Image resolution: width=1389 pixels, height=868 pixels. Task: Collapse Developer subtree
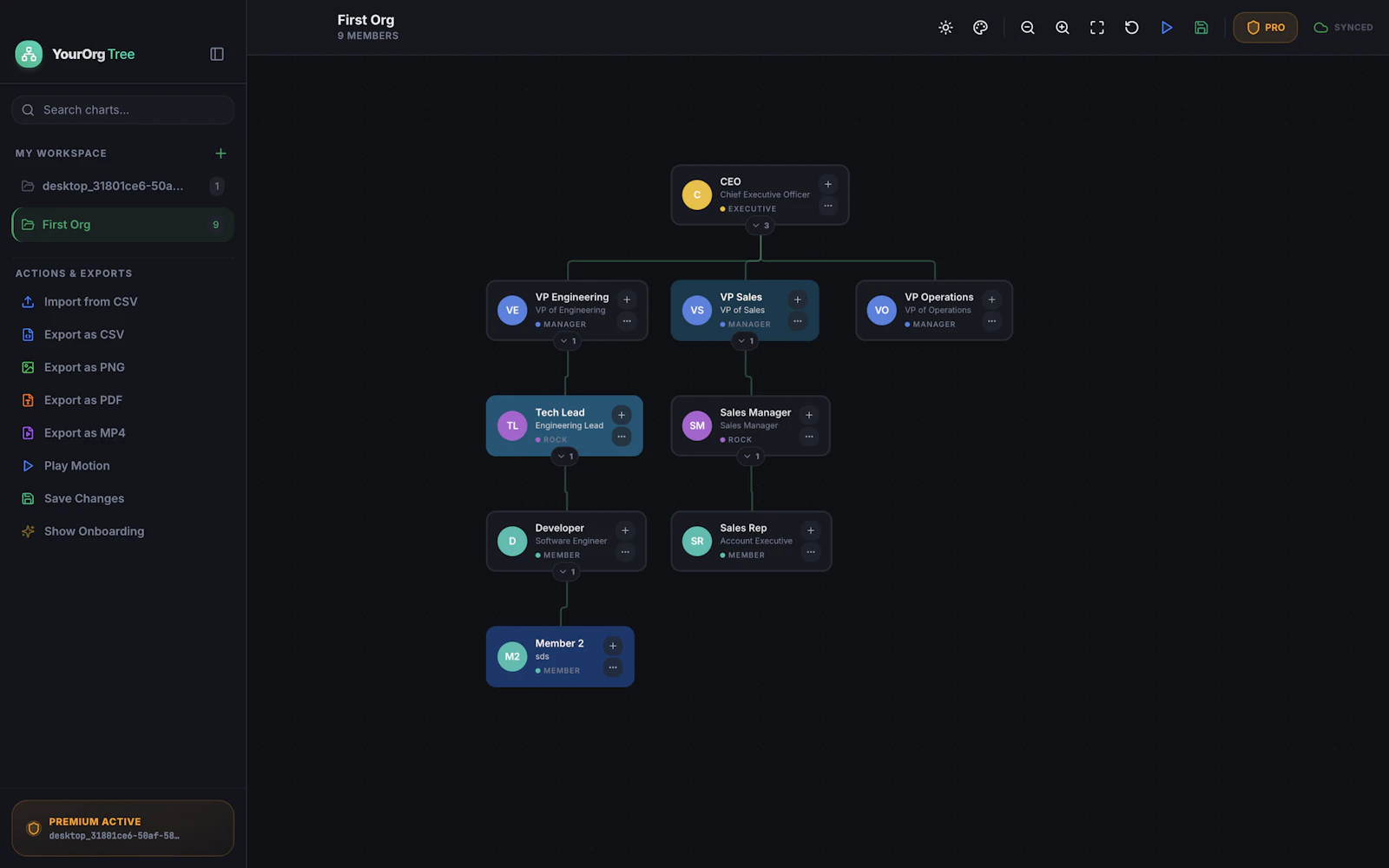click(567, 572)
